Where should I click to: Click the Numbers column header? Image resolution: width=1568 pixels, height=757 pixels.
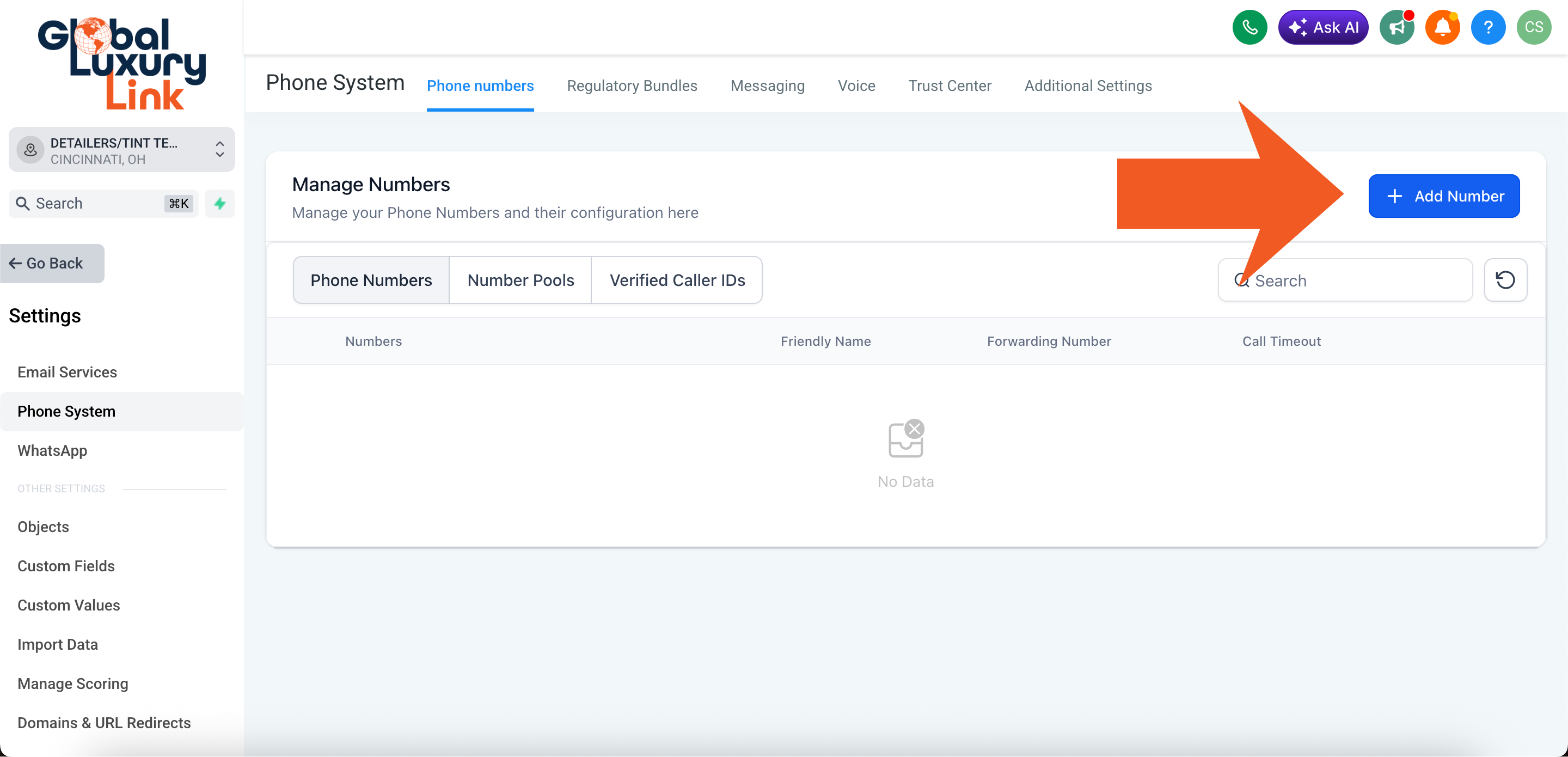(x=373, y=341)
